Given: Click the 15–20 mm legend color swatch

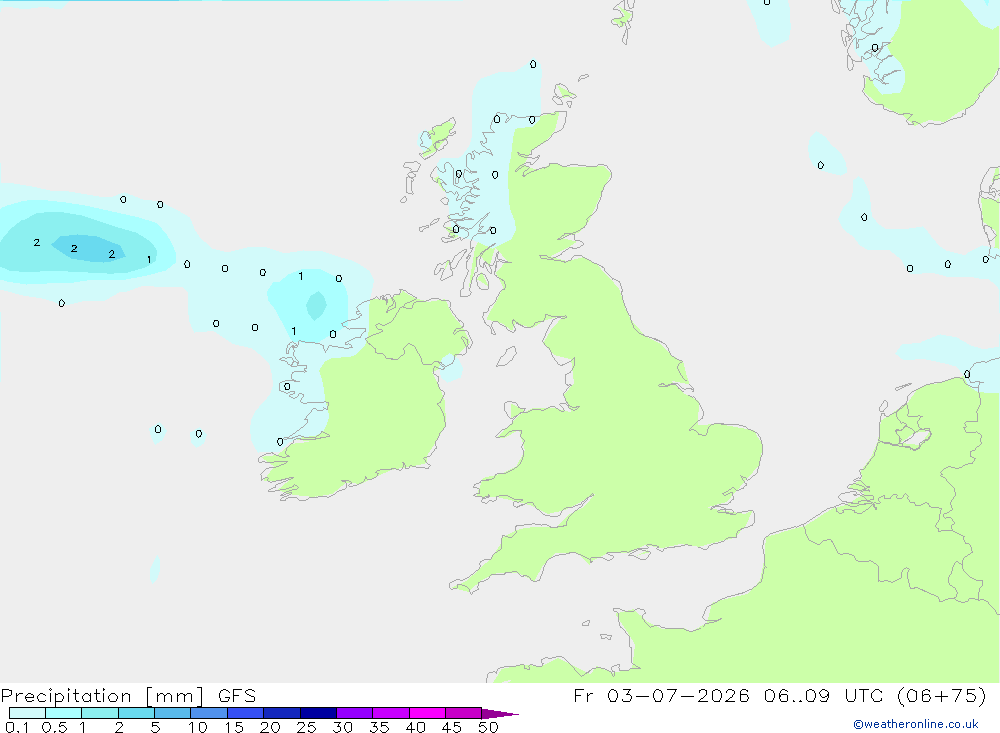Looking at the screenshot, I should tap(246, 713).
